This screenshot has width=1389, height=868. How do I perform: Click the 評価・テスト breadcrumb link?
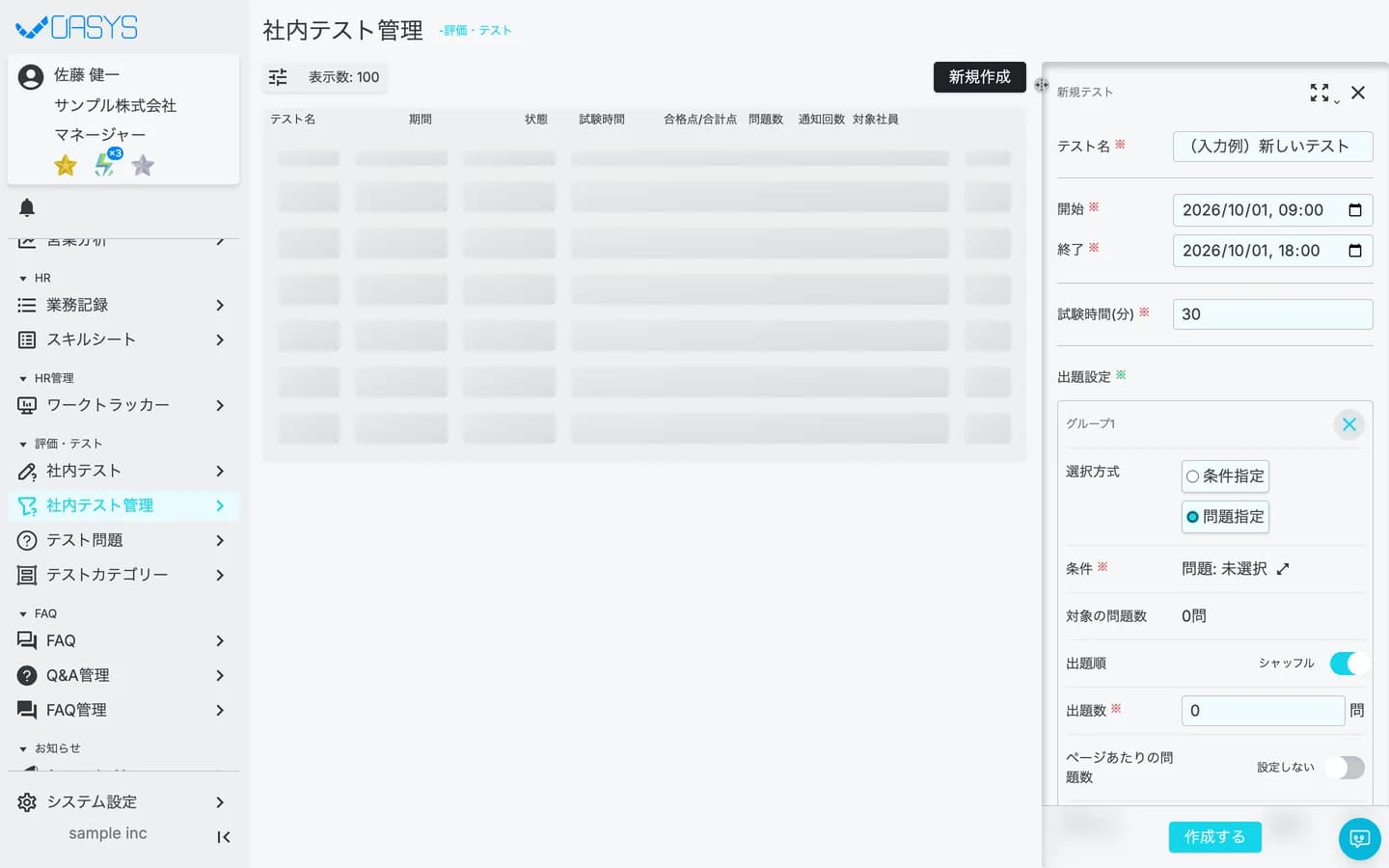tap(477, 31)
